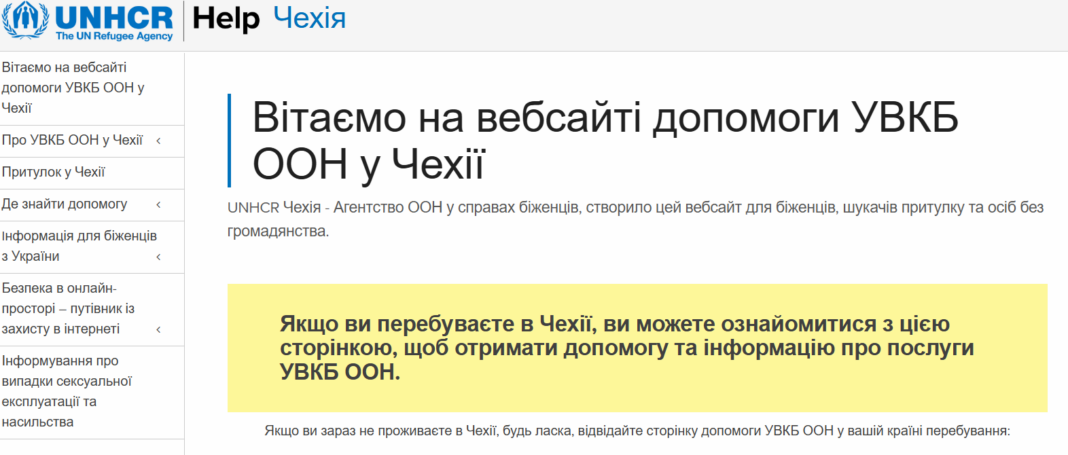The height and width of the screenshot is (455, 1068).
Task: Click the 'UNHCR Чехія - Агентство ООН' intro paragraph
Action: click(x=635, y=219)
